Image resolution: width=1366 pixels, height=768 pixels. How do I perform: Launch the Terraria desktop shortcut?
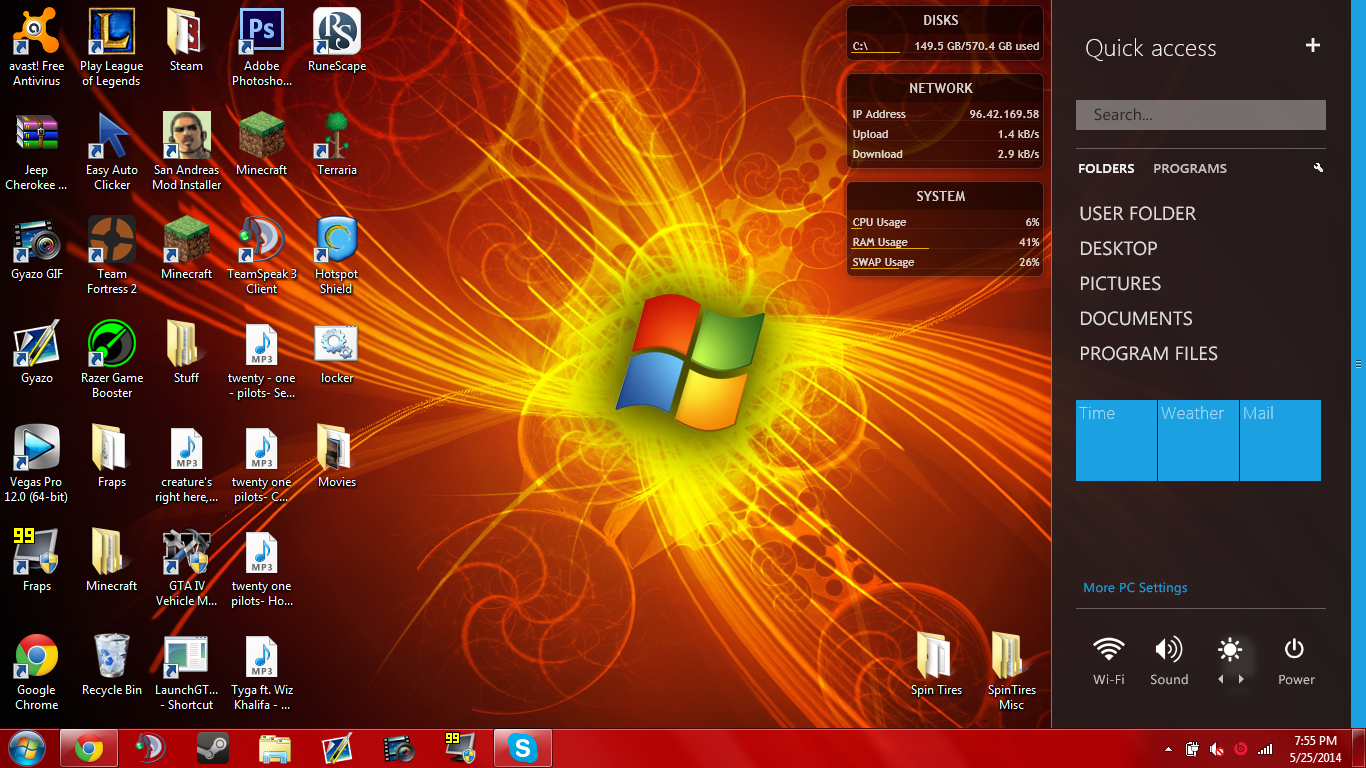pos(337,144)
